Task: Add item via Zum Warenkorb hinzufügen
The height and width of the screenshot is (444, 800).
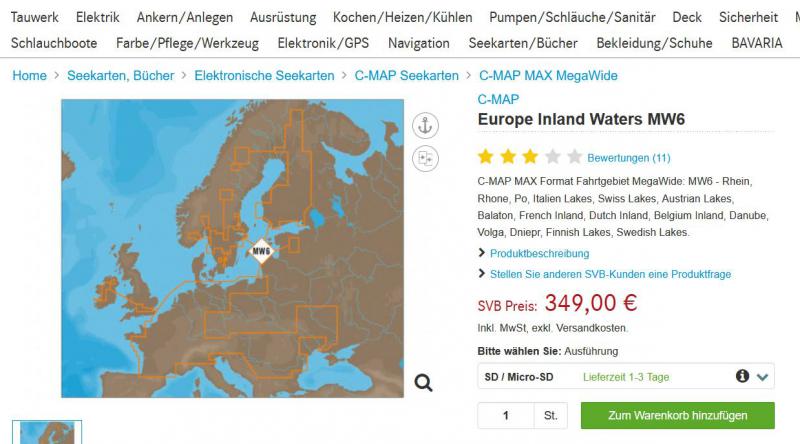Action: [x=678, y=415]
